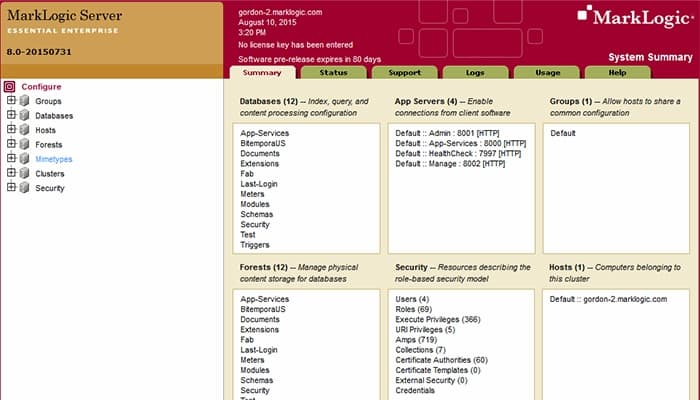Open the Databases (12) heading link
The image size is (700, 400).
pyautogui.click(x=268, y=101)
